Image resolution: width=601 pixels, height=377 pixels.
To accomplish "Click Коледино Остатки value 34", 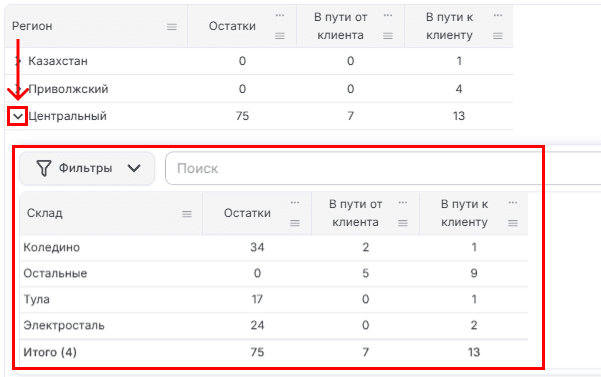I will point(257,248).
